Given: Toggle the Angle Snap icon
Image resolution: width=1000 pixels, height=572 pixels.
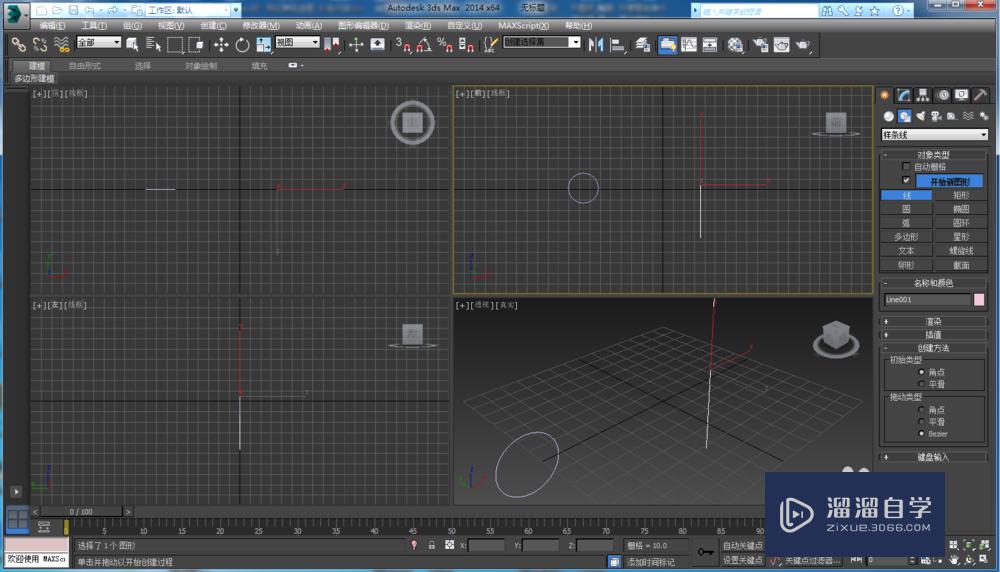Looking at the screenshot, I should point(423,45).
